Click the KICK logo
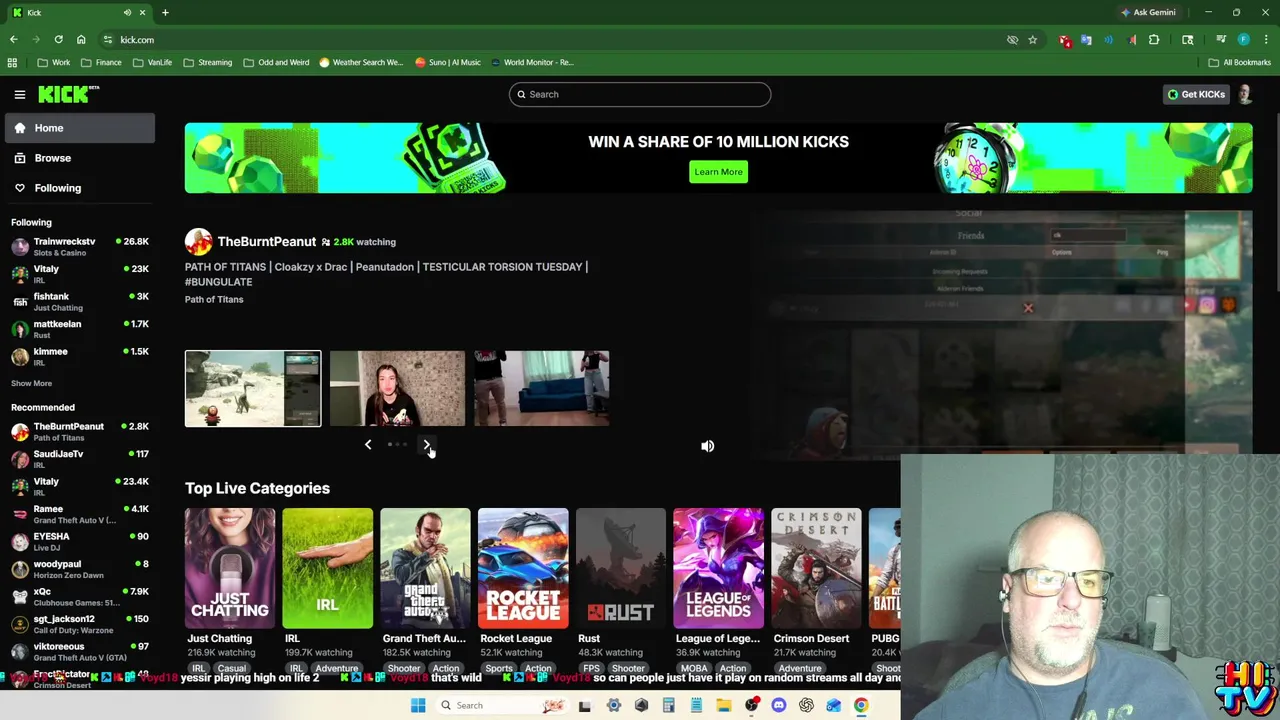The image size is (1280, 720). pos(69,94)
